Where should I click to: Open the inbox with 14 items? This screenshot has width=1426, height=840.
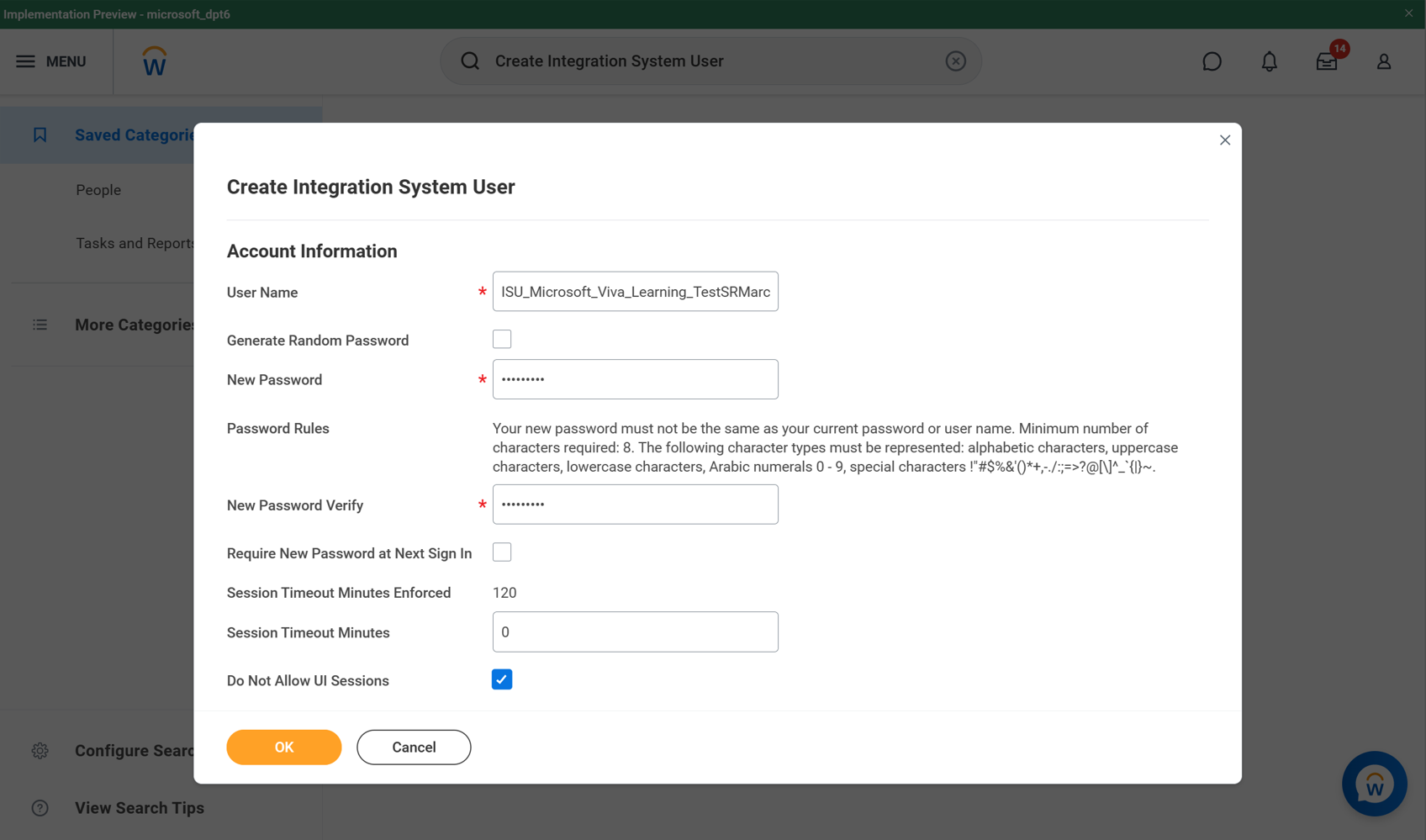coord(1328,61)
